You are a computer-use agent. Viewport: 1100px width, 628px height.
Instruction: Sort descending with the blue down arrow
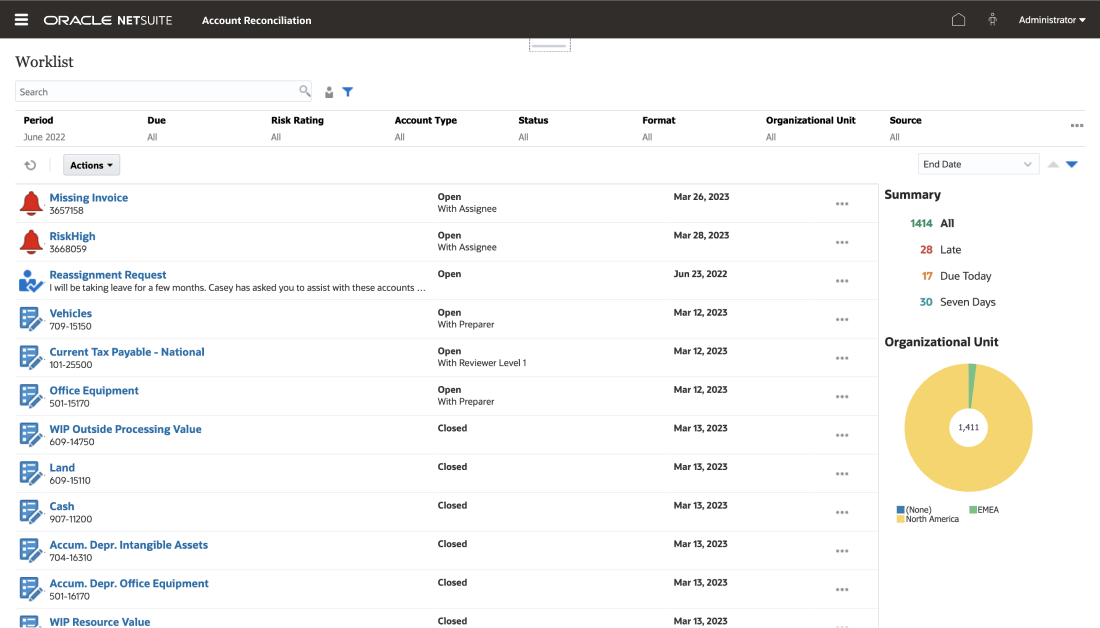(x=1072, y=165)
